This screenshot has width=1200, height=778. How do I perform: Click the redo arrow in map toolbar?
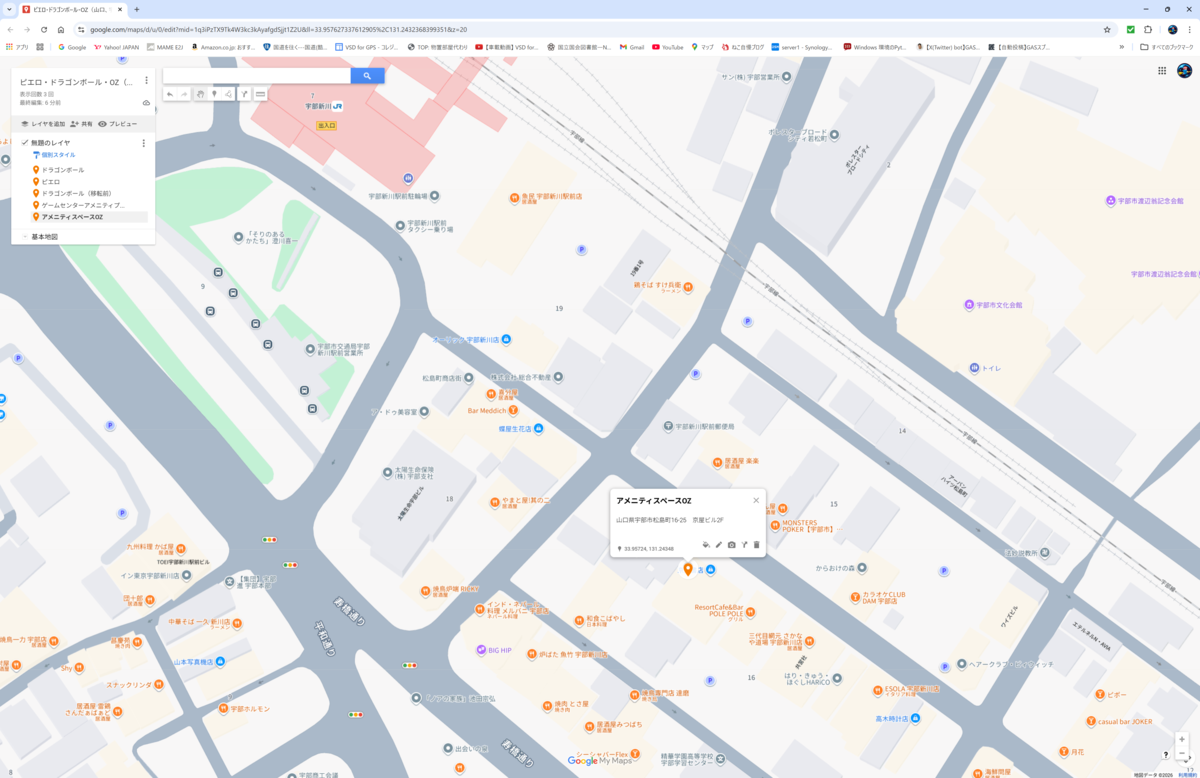click(x=184, y=94)
